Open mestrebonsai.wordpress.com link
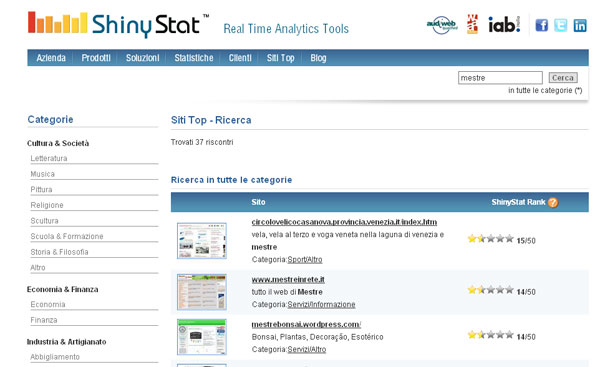Viewport: 600px width, 367px height. (306, 325)
